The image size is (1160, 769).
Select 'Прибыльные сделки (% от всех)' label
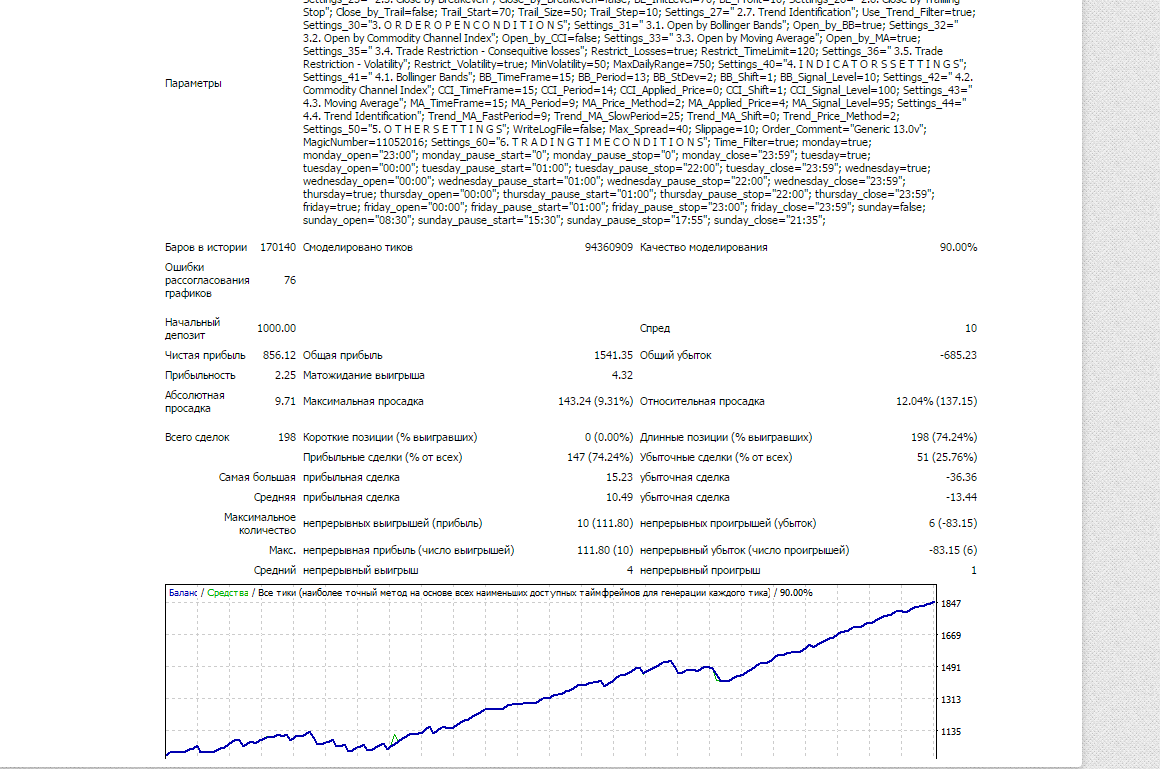[x=382, y=457]
